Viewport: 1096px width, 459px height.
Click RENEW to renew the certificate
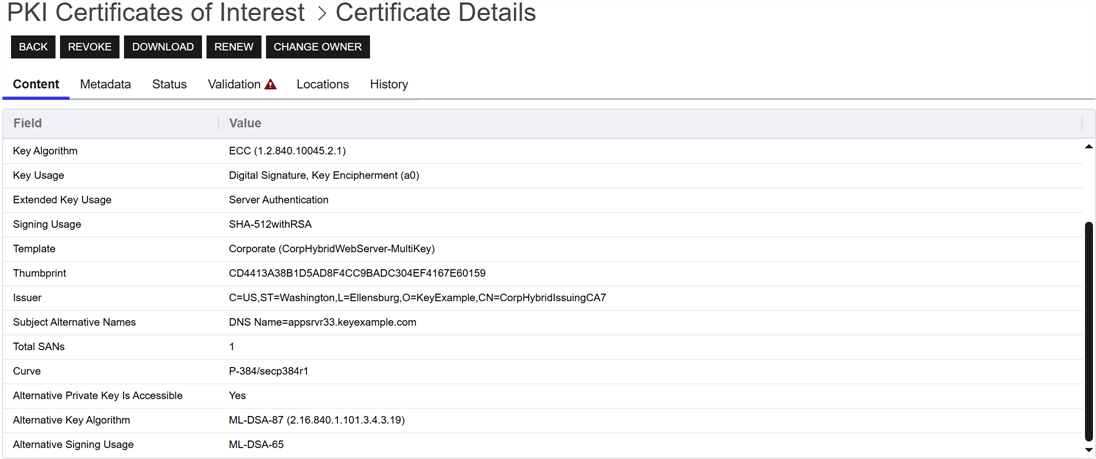pos(234,47)
